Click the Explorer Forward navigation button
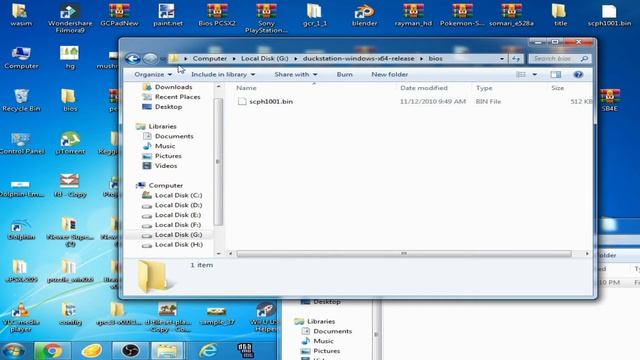This screenshot has height=360, width=640. coord(150,59)
